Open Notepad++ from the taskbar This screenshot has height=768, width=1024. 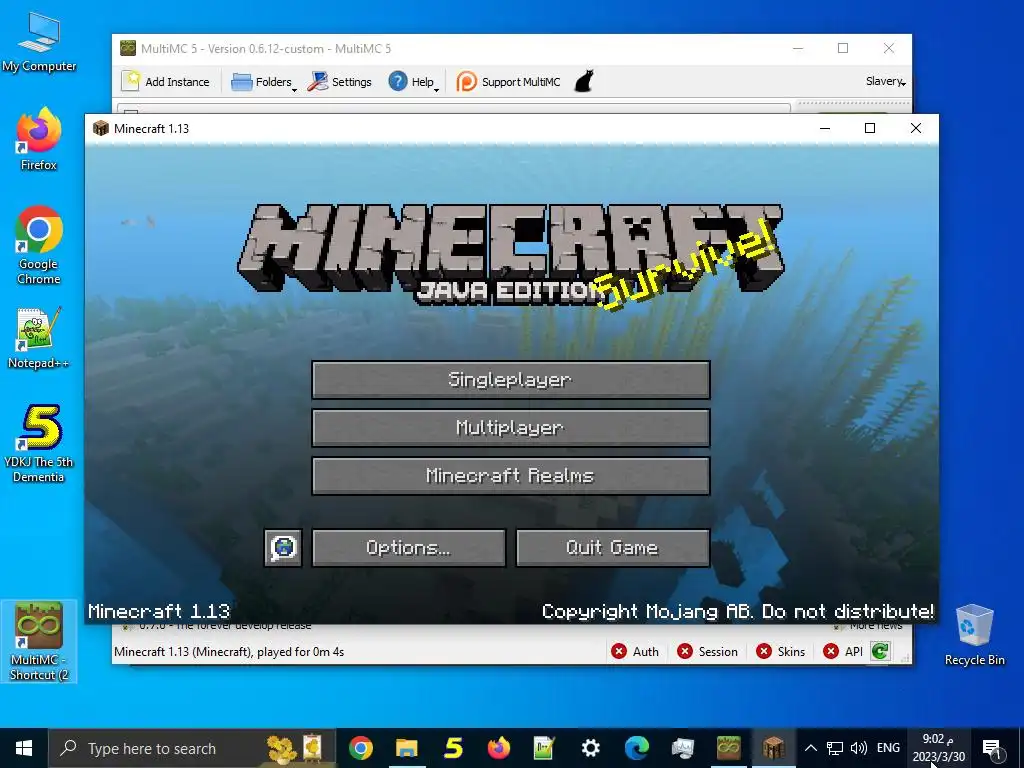click(544, 748)
